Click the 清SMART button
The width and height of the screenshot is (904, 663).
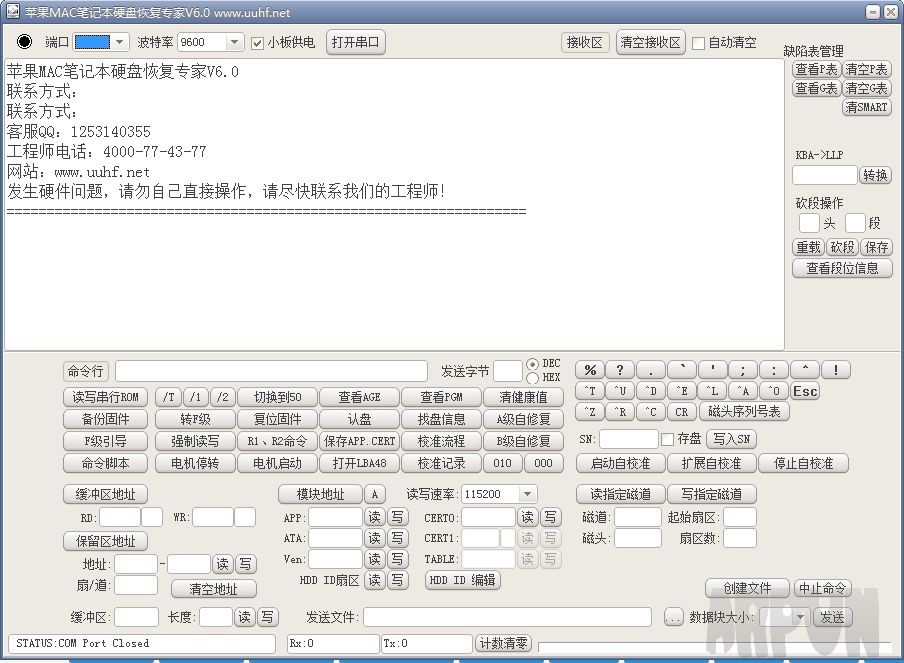coord(866,107)
